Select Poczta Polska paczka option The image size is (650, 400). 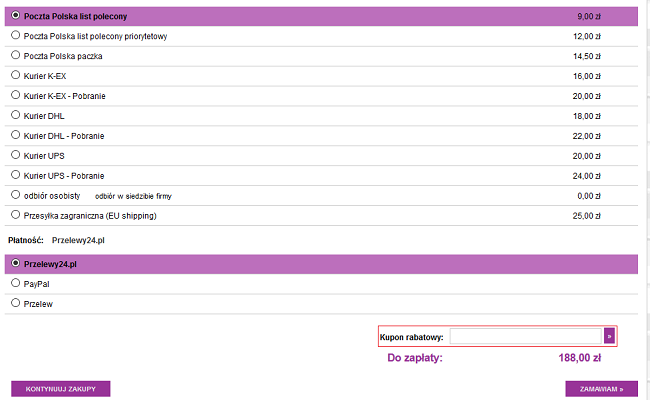(15, 55)
